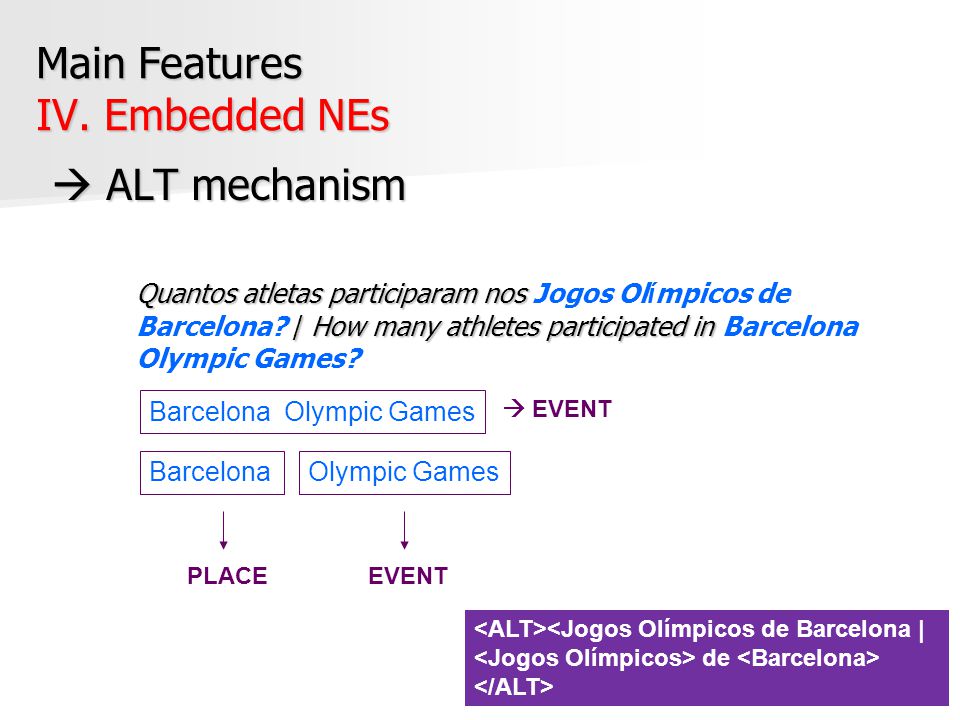The height and width of the screenshot is (720, 960).
Task: Click the purple ALT markup text box
Action: click(x=707, y=658)
